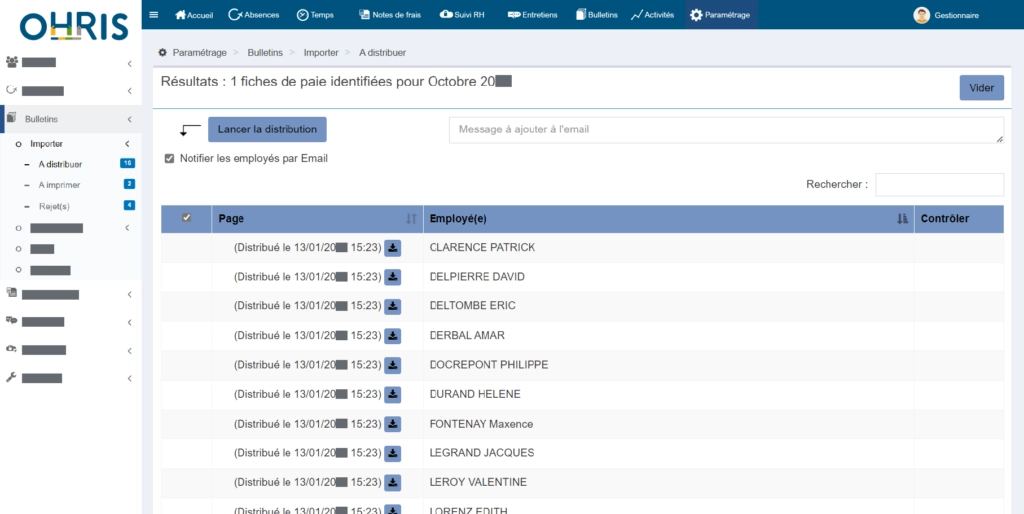Image resolution: width=1024 pixels, height=514 pixels.
Task: Download CLARENCE PATRICK's payslip
Action: (393, 248)
